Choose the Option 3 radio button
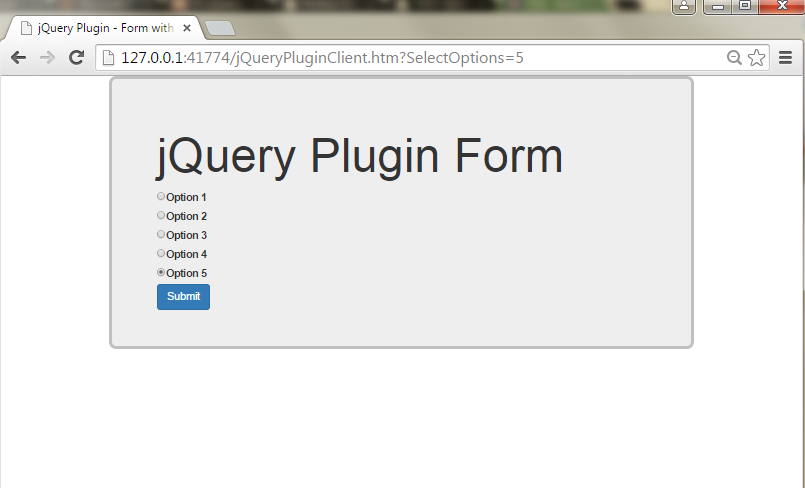The height and width of the screenshot is (488, 805). (x=161, y=234)
